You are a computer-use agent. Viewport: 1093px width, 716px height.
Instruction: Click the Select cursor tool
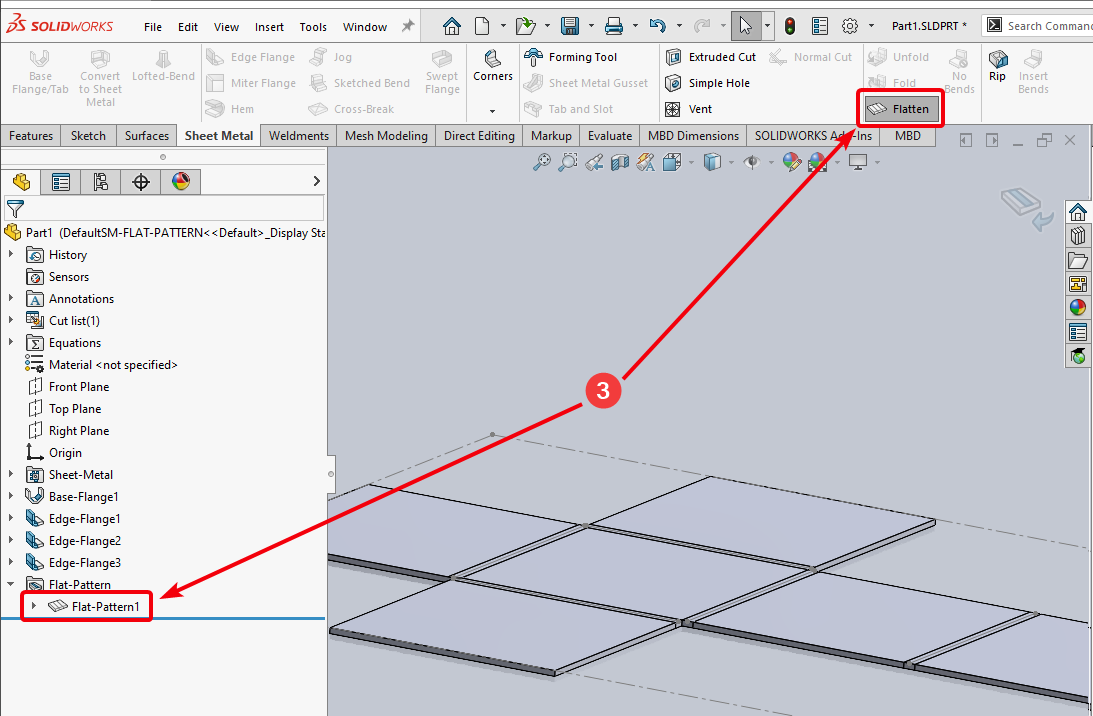click(746, 26)
